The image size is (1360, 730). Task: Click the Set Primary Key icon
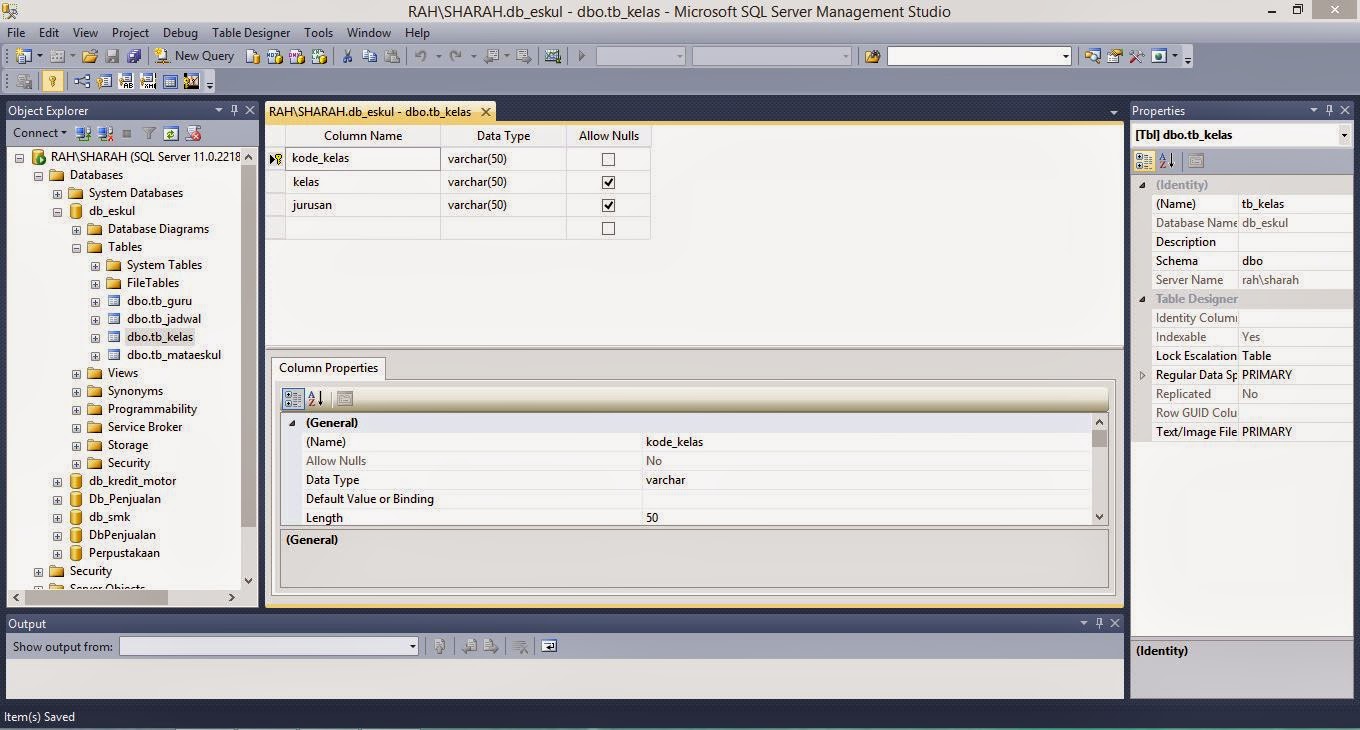click(53, 81)
